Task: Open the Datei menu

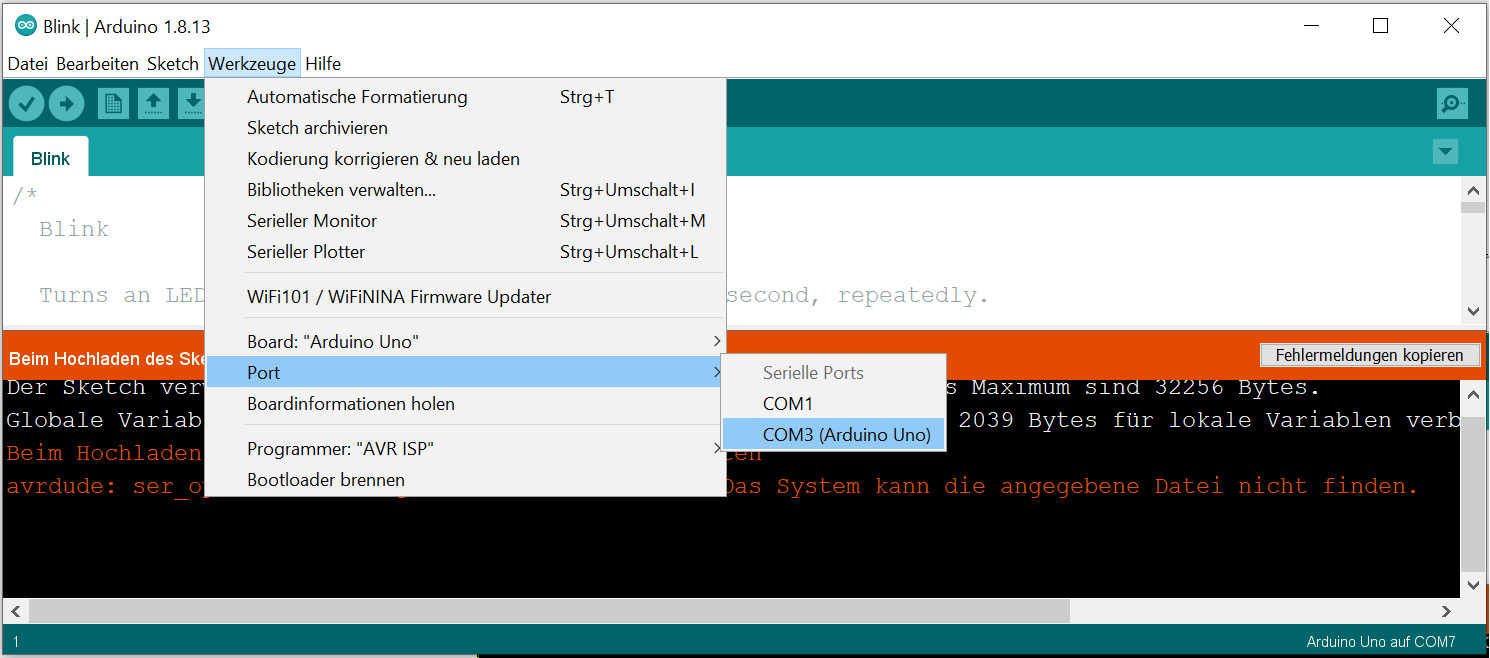Action: (x=28, y=64)
